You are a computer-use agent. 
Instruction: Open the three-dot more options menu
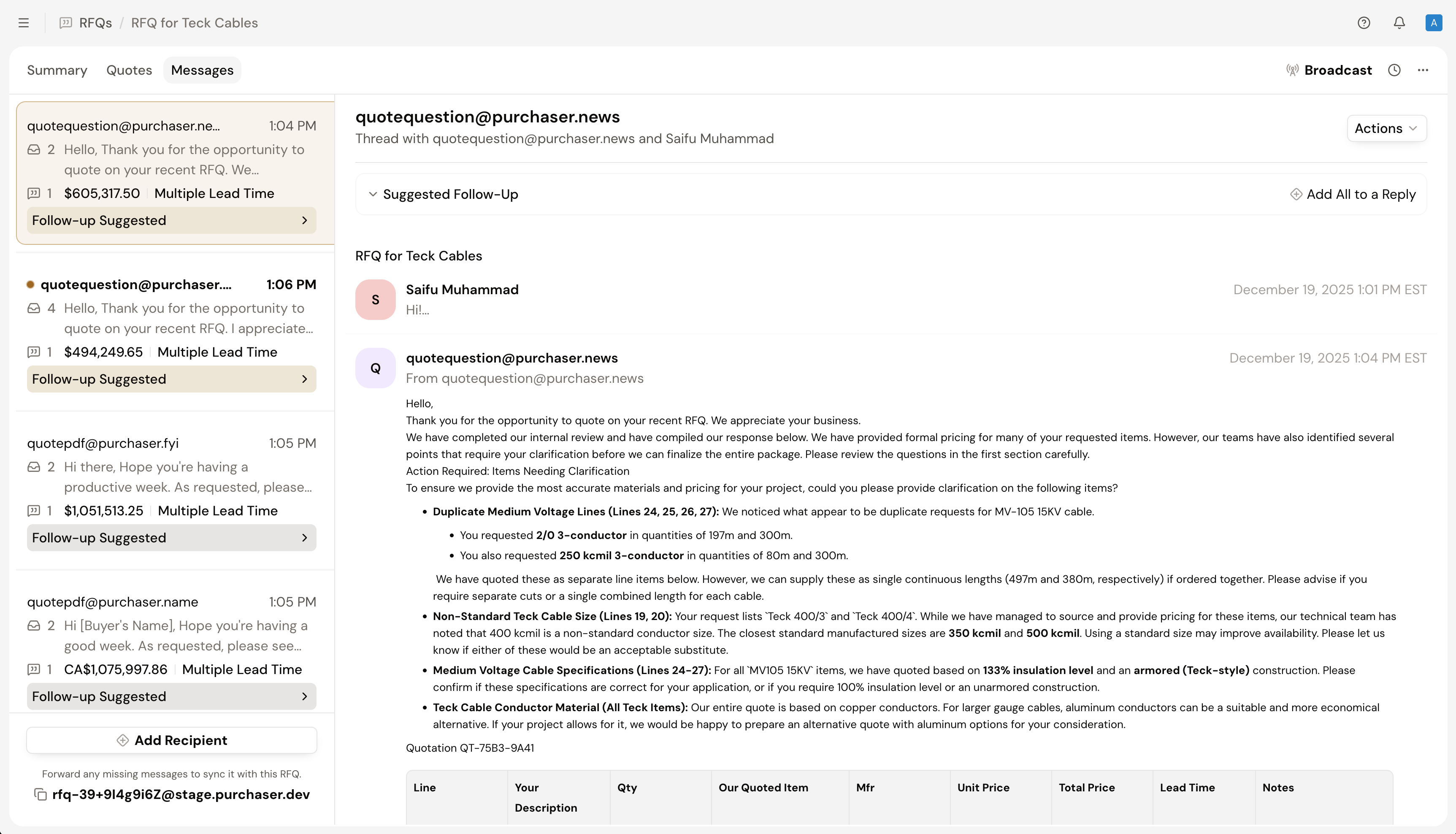coord(1423,70)
